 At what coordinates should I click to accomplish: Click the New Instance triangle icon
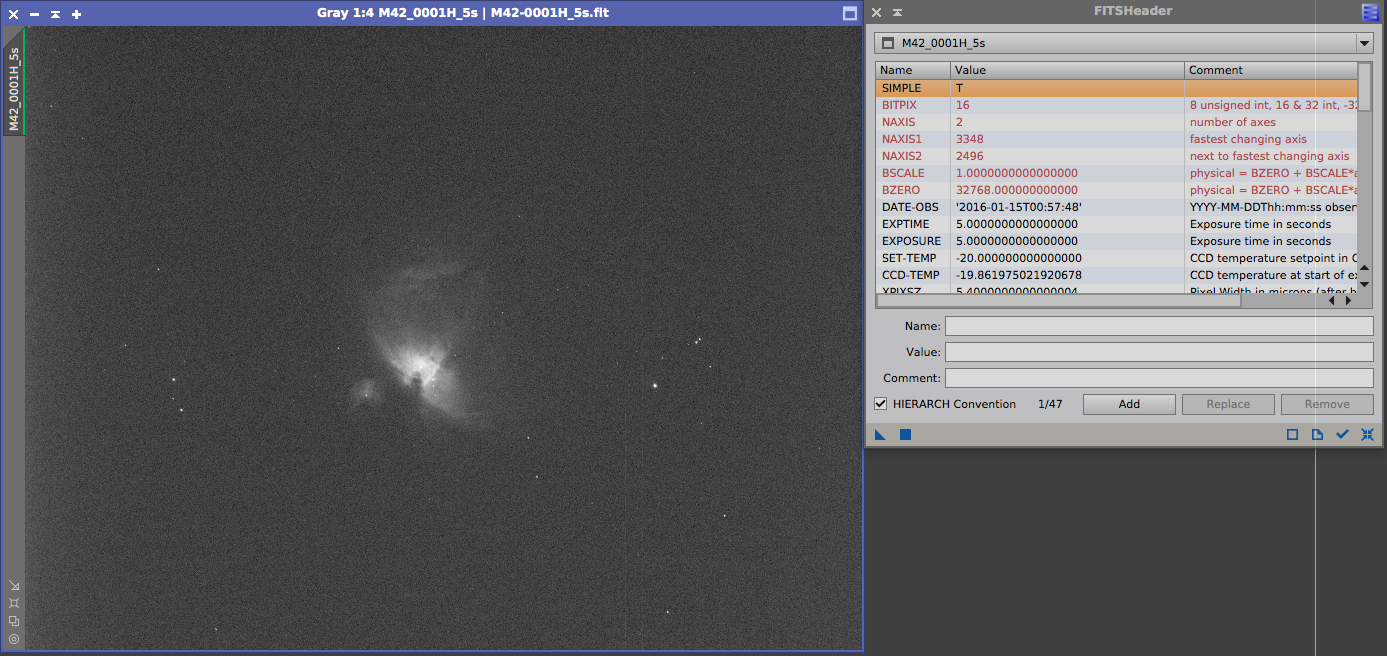click(x=881, y=435)
